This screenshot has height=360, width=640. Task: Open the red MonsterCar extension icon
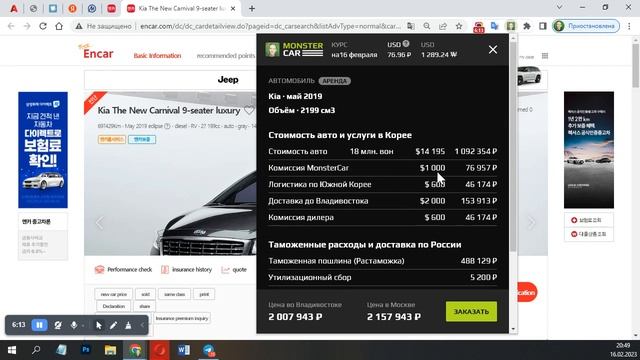(x=478, y=27)
